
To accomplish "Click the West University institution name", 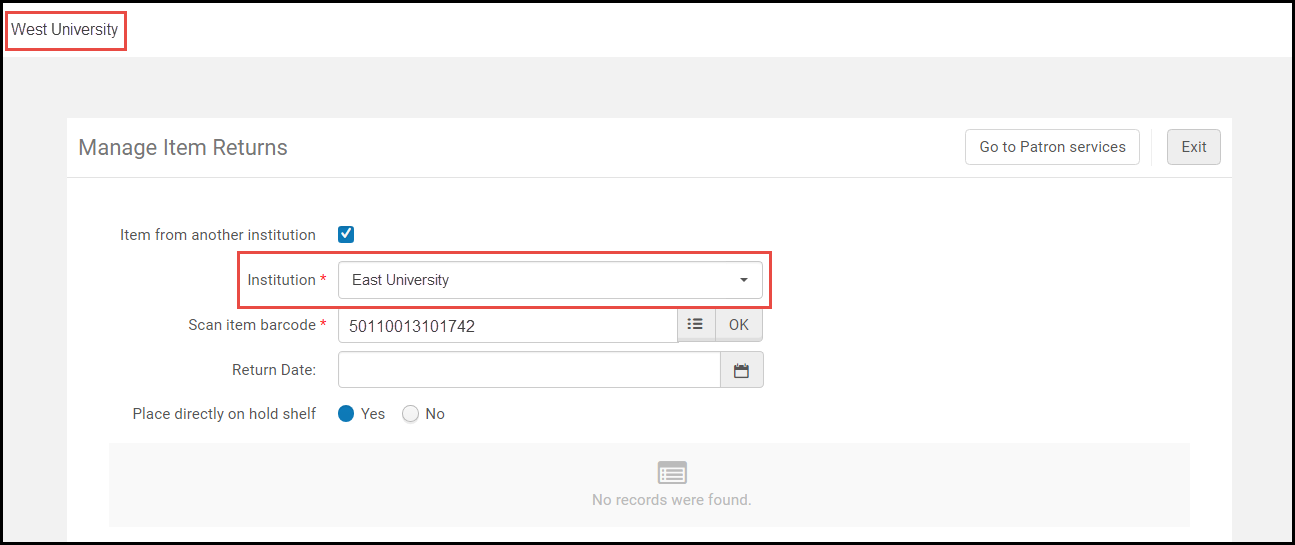I will (65, 30).
